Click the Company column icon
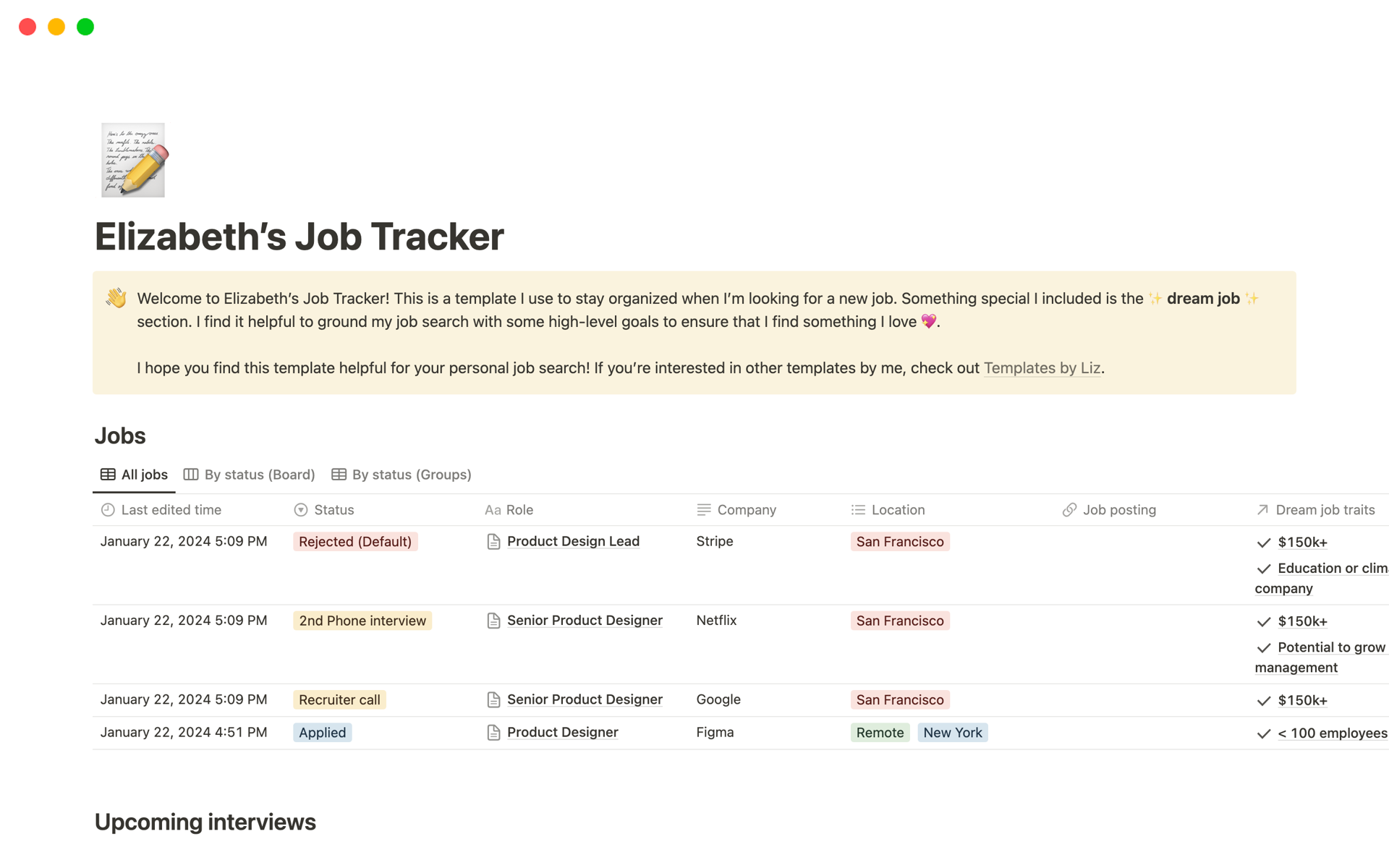 click(704, 509)
